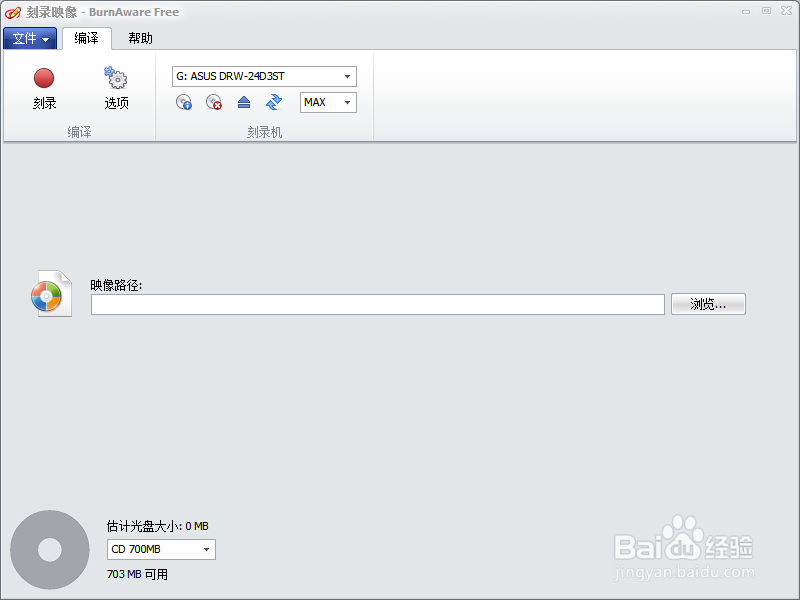
Task: Switch to the 帮助 (Help) tab
Action: 140,38
